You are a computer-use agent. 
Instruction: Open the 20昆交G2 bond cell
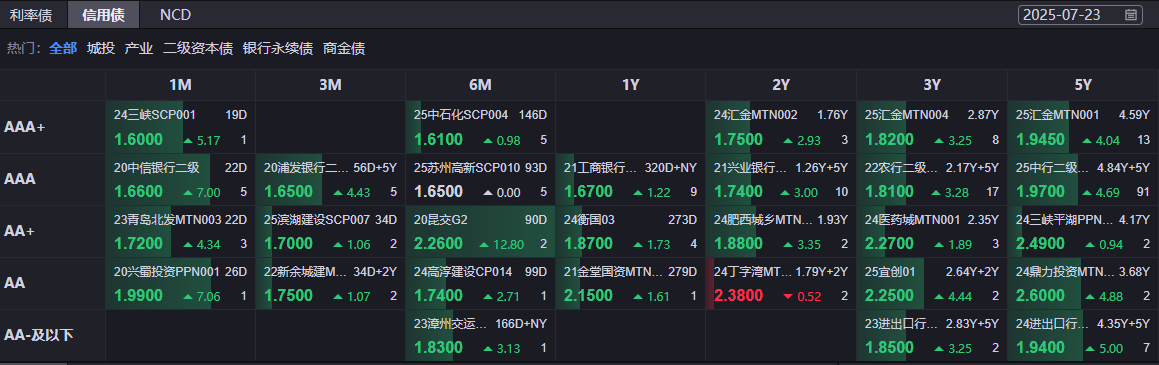pos(480,231)
